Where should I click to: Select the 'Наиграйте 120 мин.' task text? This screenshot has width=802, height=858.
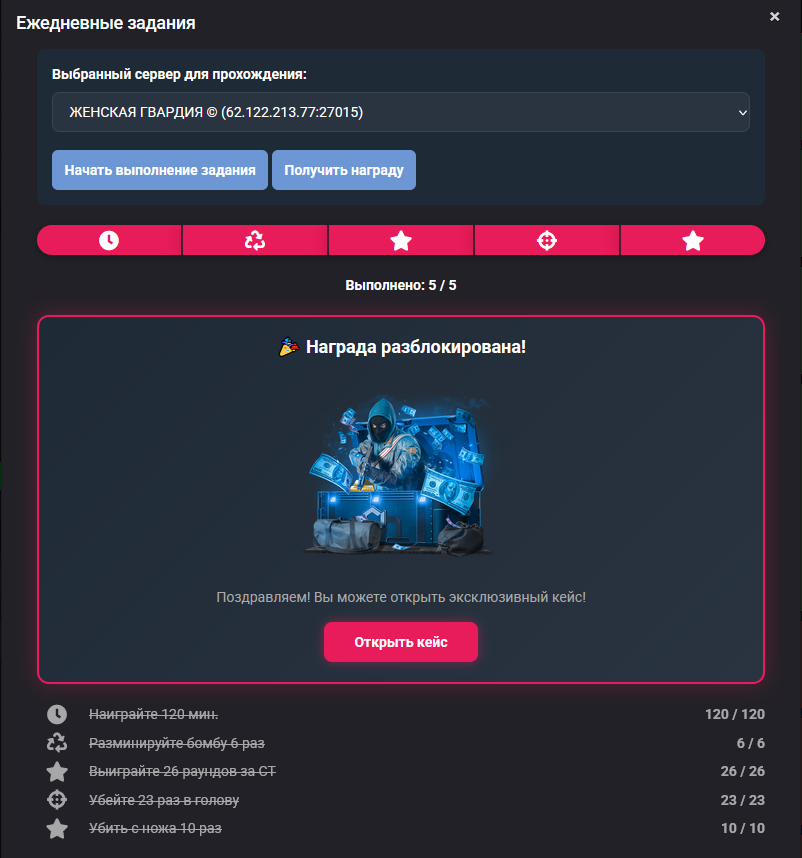pos(154,714)
